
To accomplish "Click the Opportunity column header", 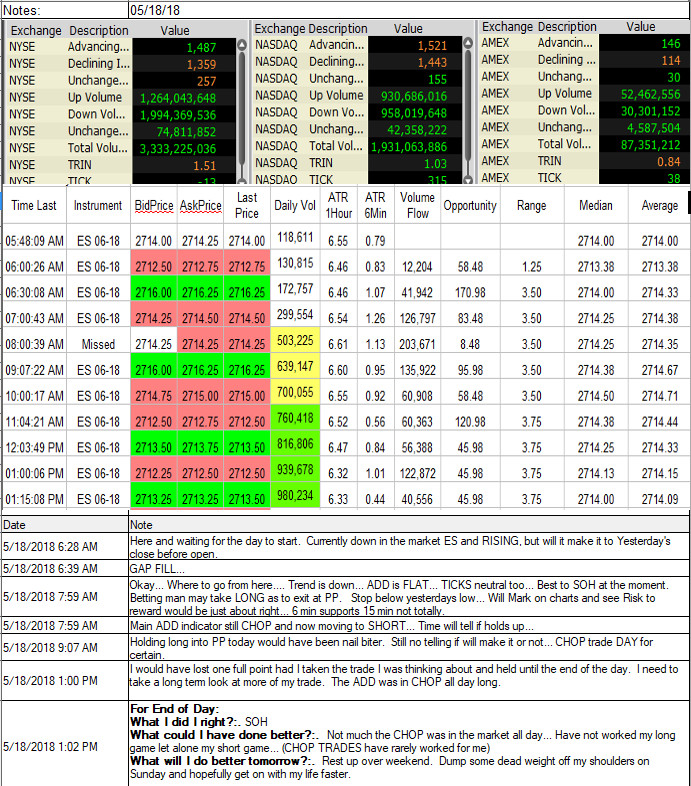I will (470, 206).
